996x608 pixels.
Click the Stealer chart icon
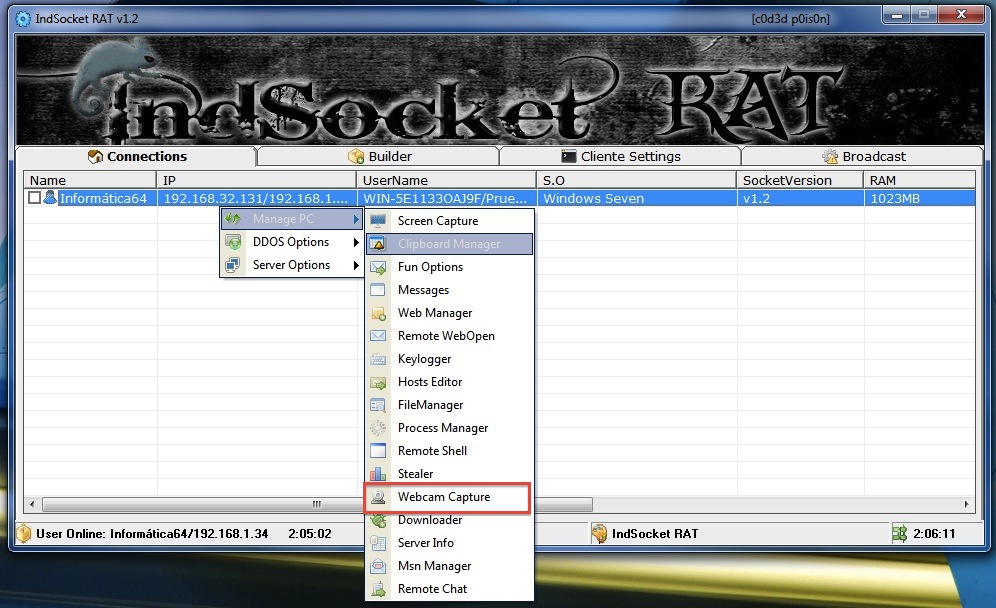click(378, 474)
